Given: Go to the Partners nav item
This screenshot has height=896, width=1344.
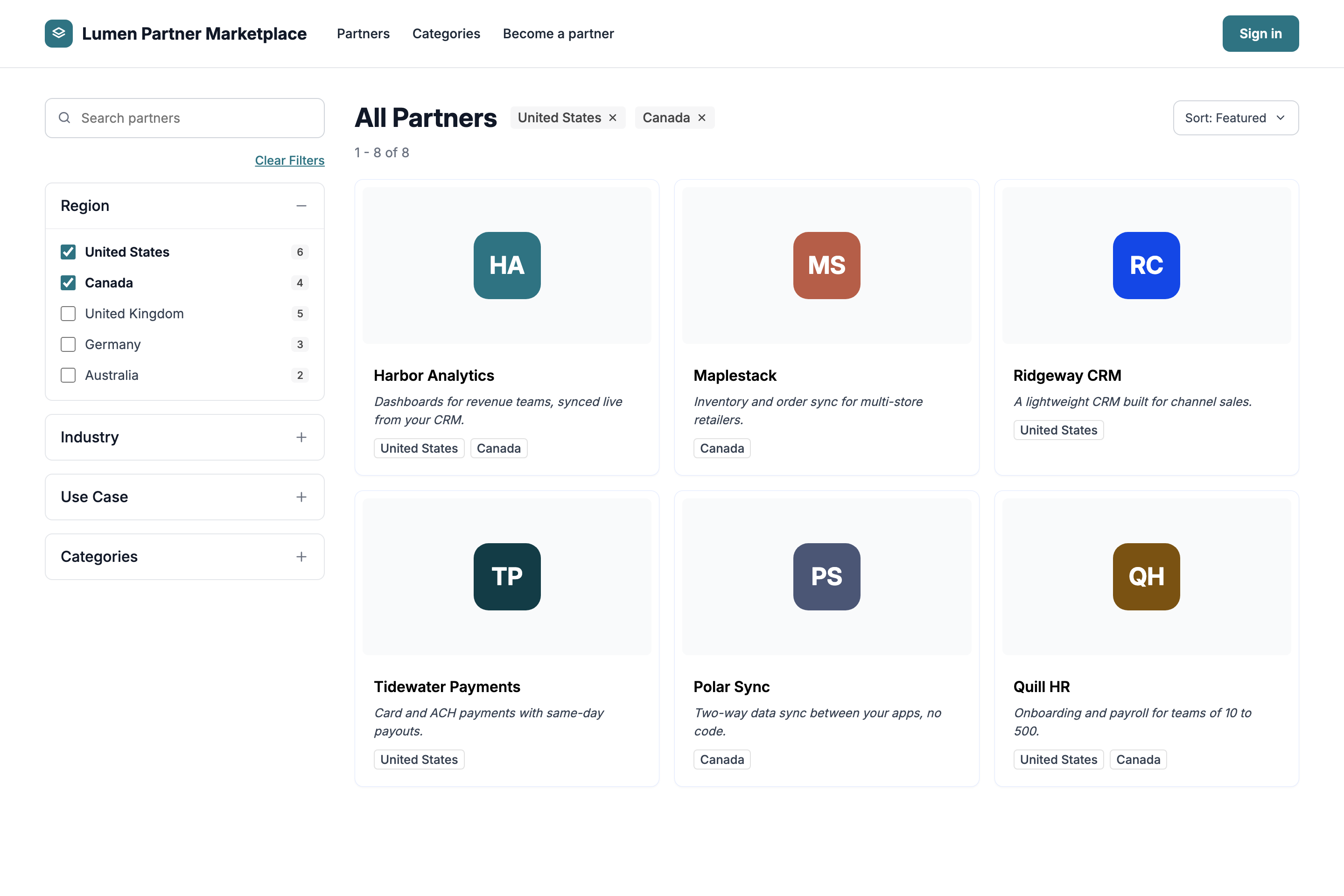Looking at the screenshot, I should [x=363, y=34].
